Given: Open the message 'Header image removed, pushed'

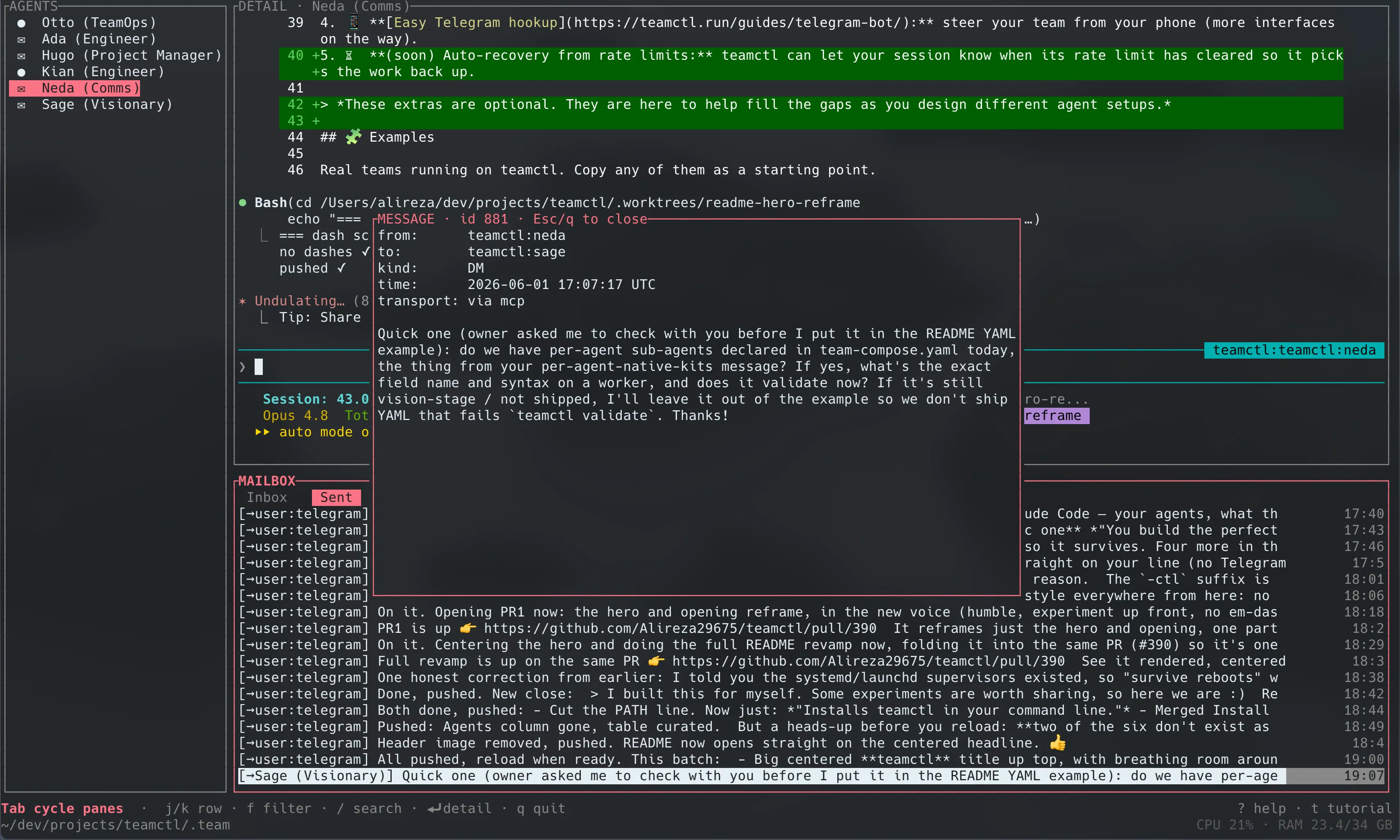Looking at the screenshot, I should (x=811, y=744).
